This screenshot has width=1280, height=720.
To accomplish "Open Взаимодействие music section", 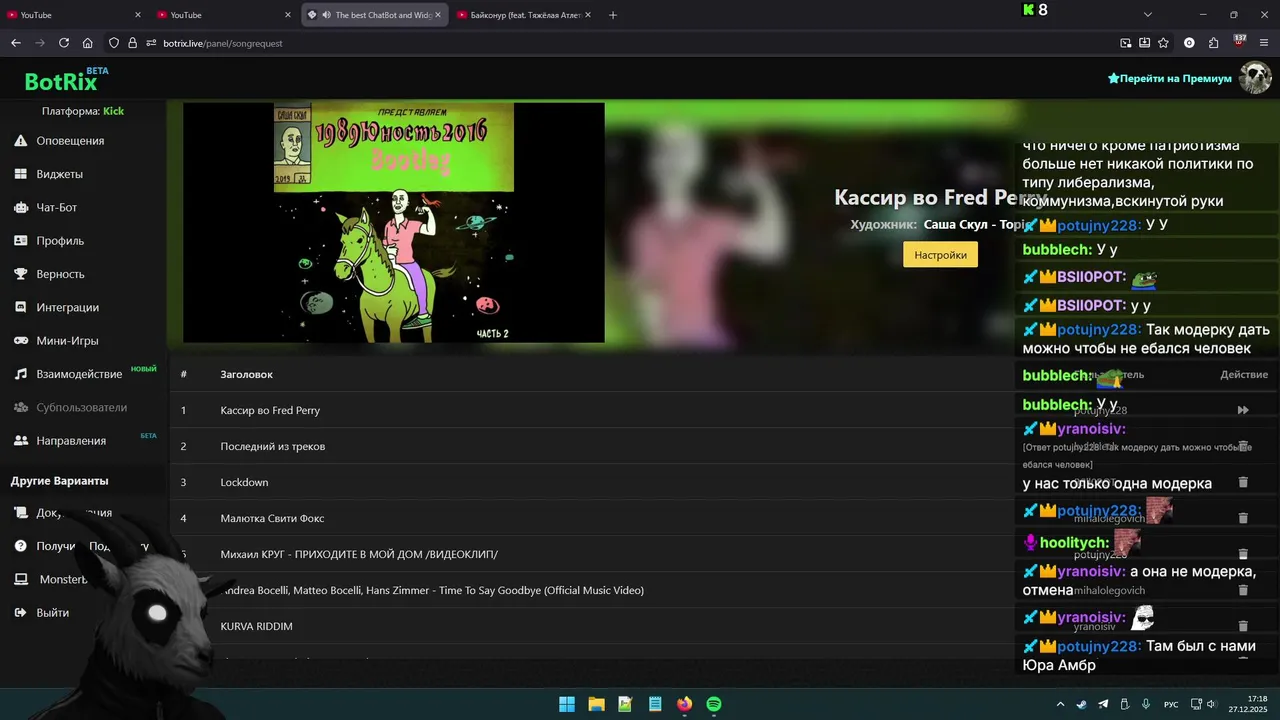I will [69, 374].
